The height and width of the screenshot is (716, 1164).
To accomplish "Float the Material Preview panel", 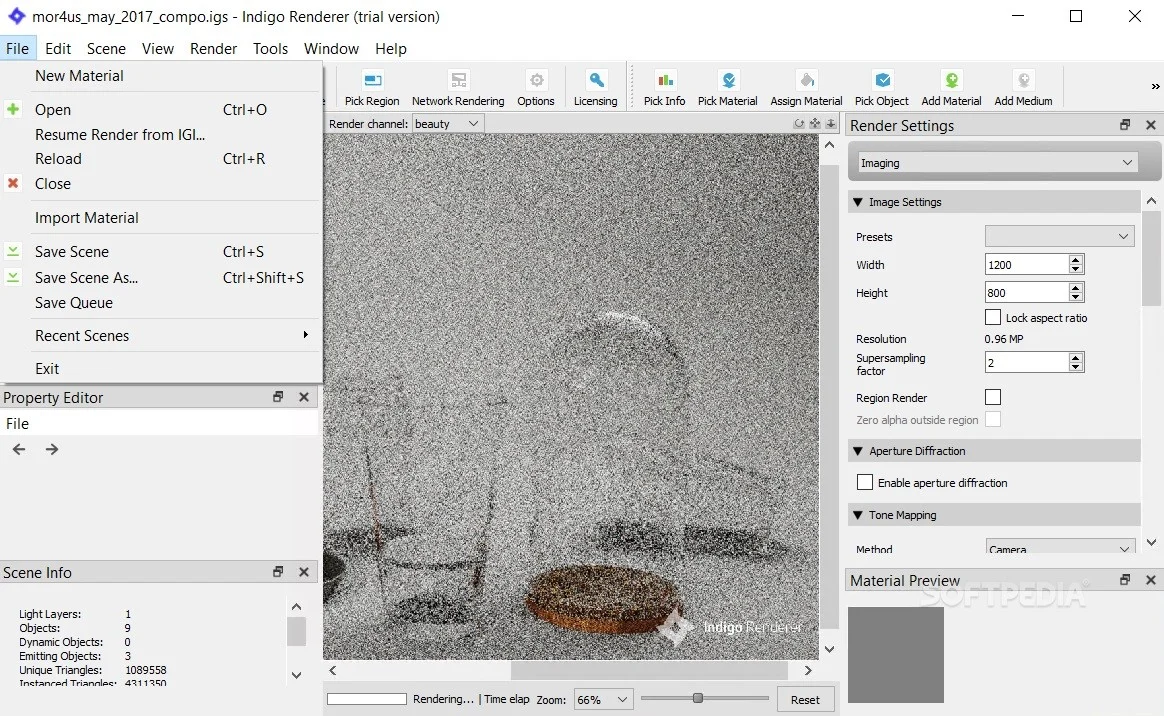I will 1125,579.
